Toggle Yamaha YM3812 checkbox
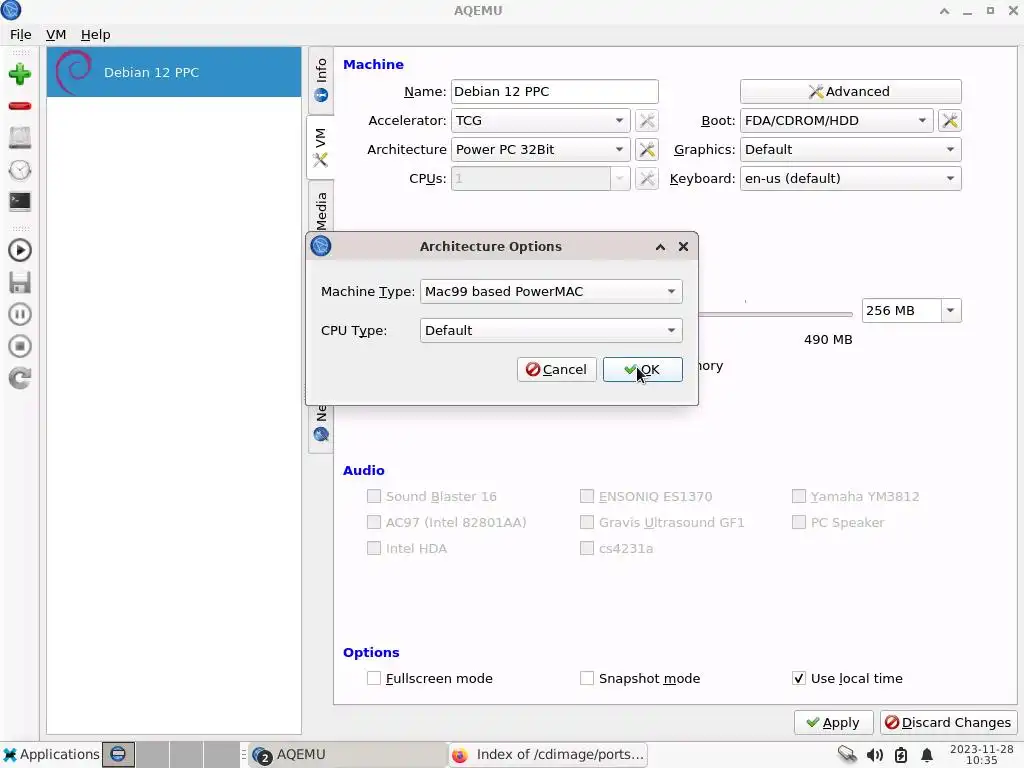 [x=799, y=496]
